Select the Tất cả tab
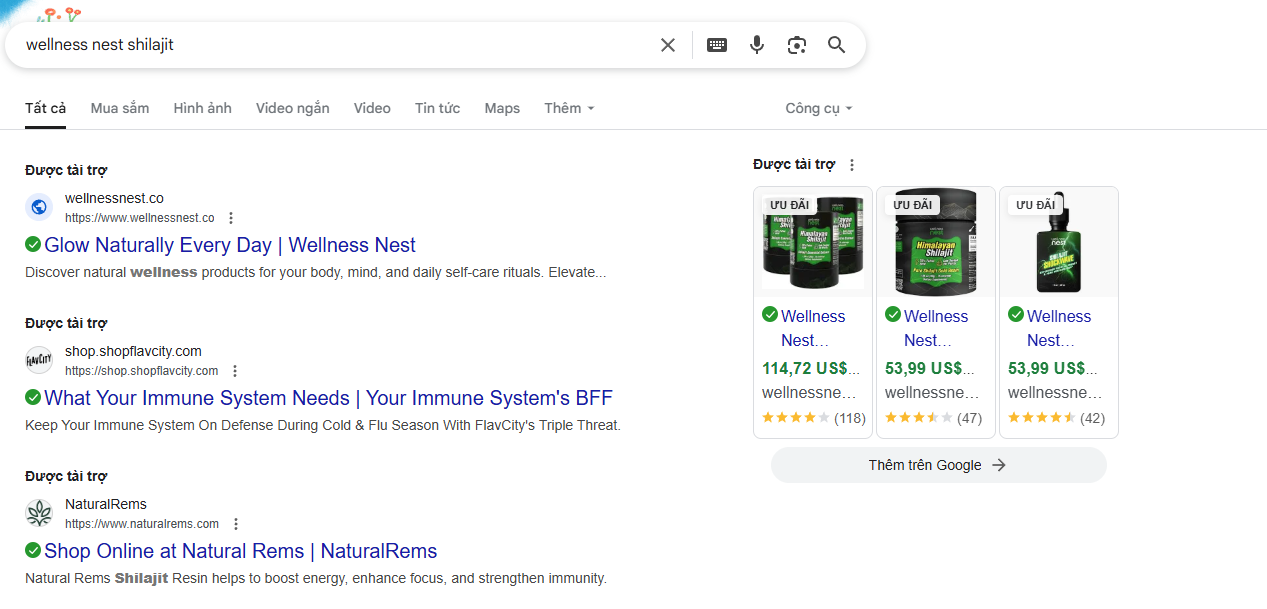The width and height of the screenshot is (1267, 609). pyautogui.click(x=46, y=108)
